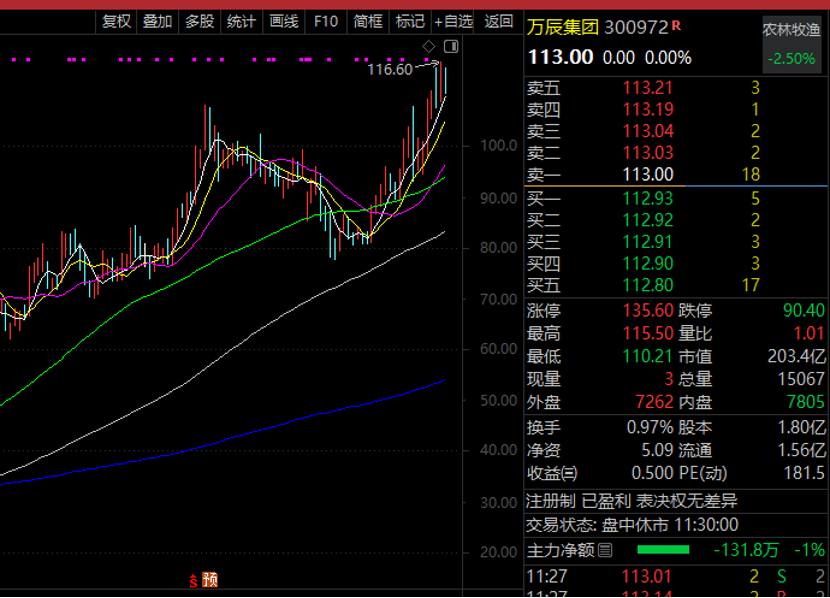Click the 116.60 high price label
This screenshot has width=830, height=598.
(390, 69)
